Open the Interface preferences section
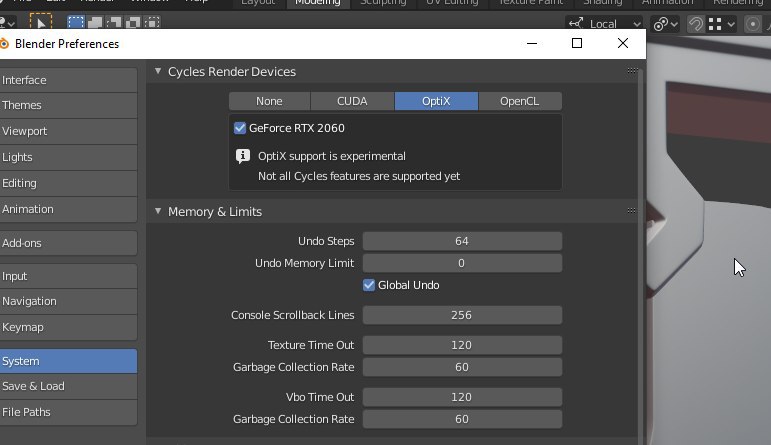The height and width of the screenshot is (445, 771). click(x=68, y=80)
